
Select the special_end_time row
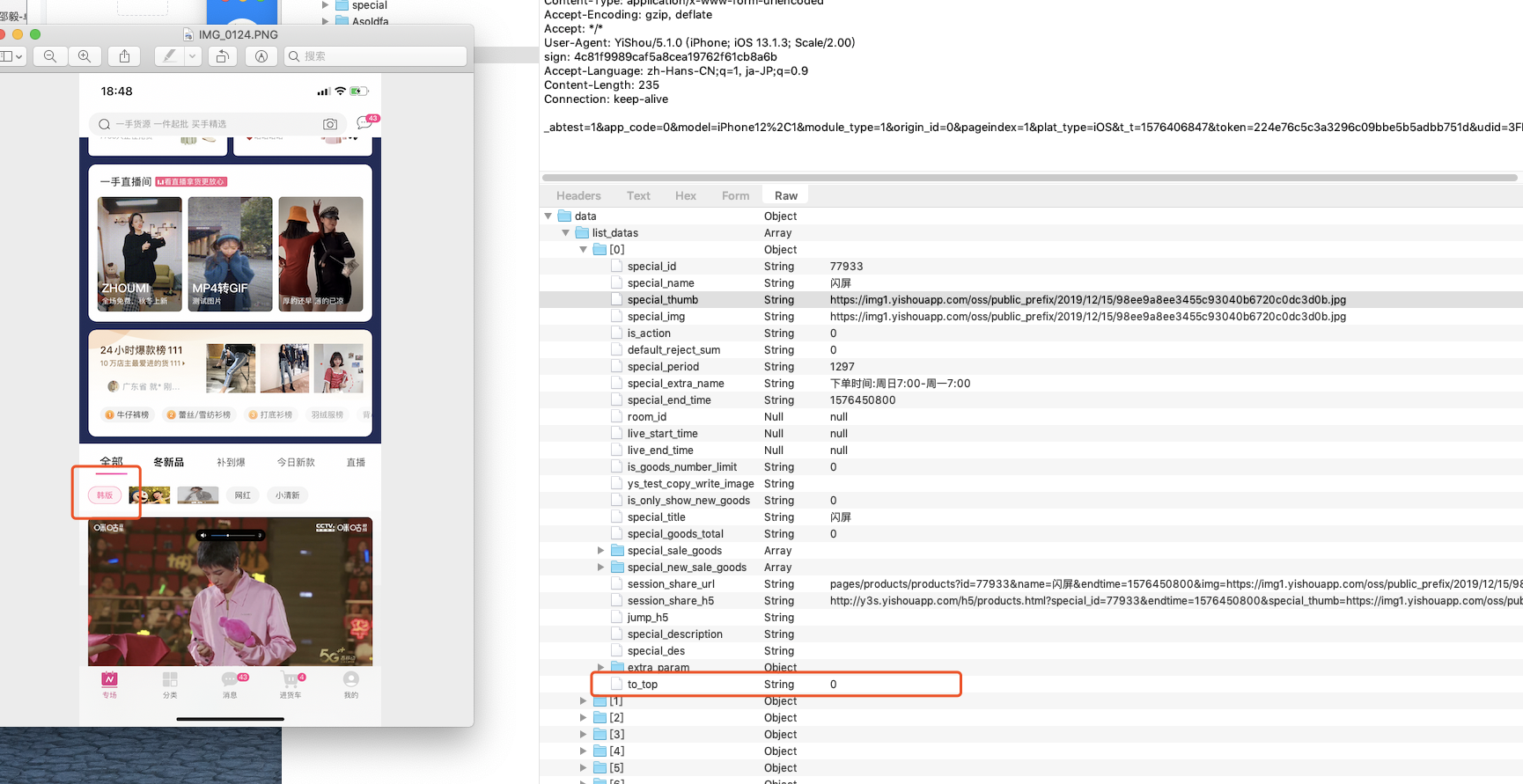pos(1031,400)
